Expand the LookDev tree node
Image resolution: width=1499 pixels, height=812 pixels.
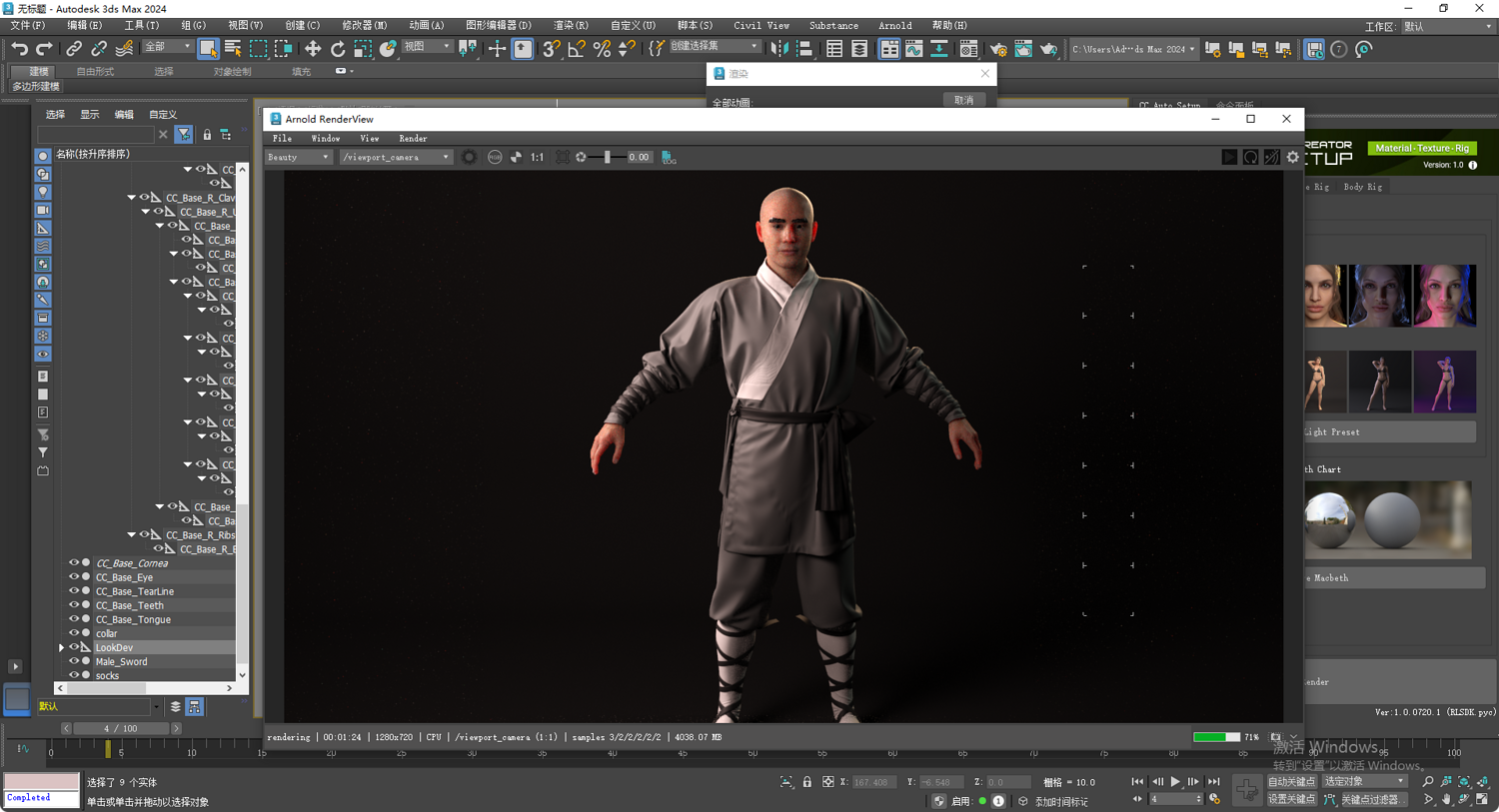point(62,647)
